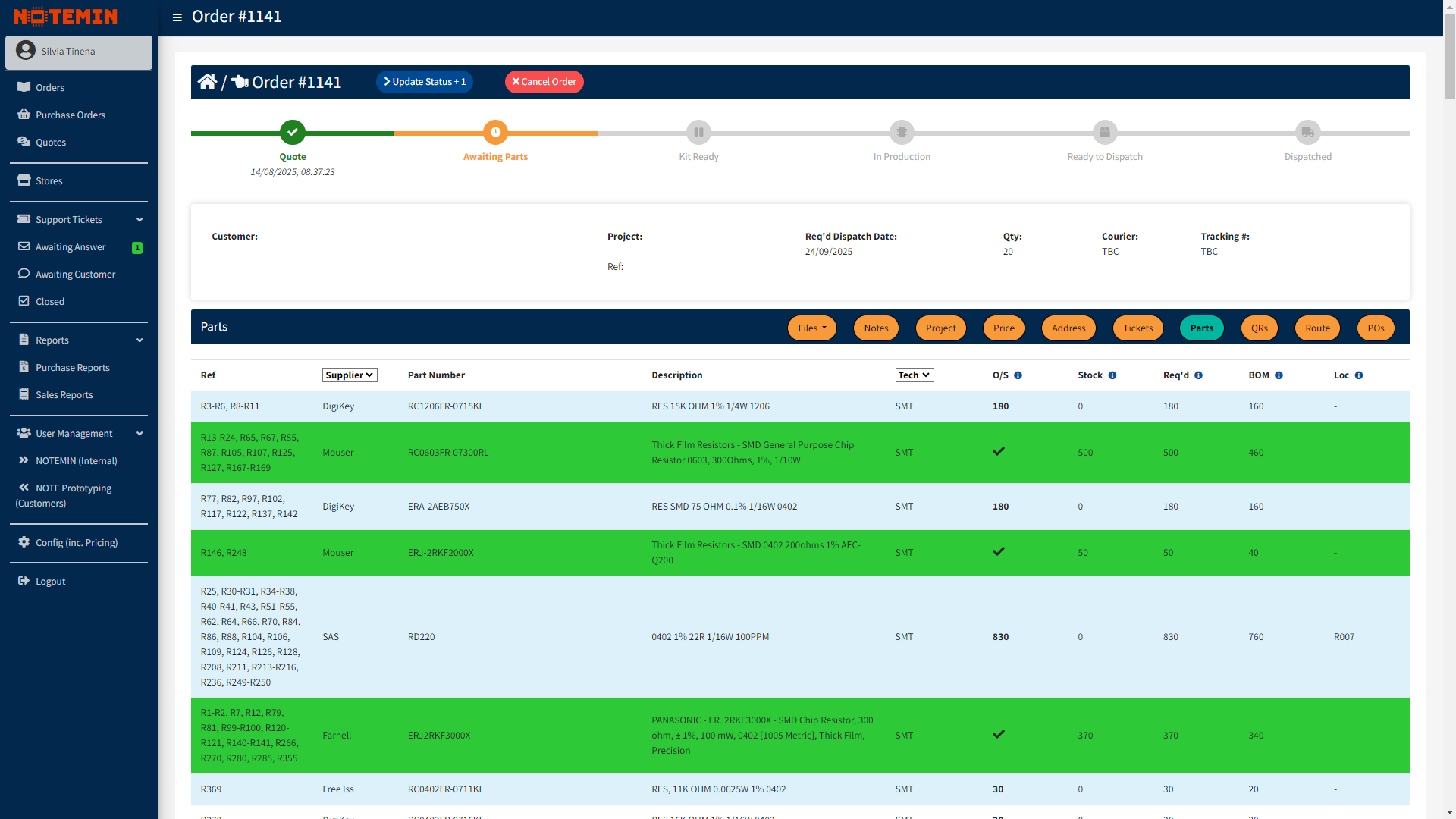Open Sales Reports from the sidebar
The image size is (1456, 819).
[x=64, y=394]
